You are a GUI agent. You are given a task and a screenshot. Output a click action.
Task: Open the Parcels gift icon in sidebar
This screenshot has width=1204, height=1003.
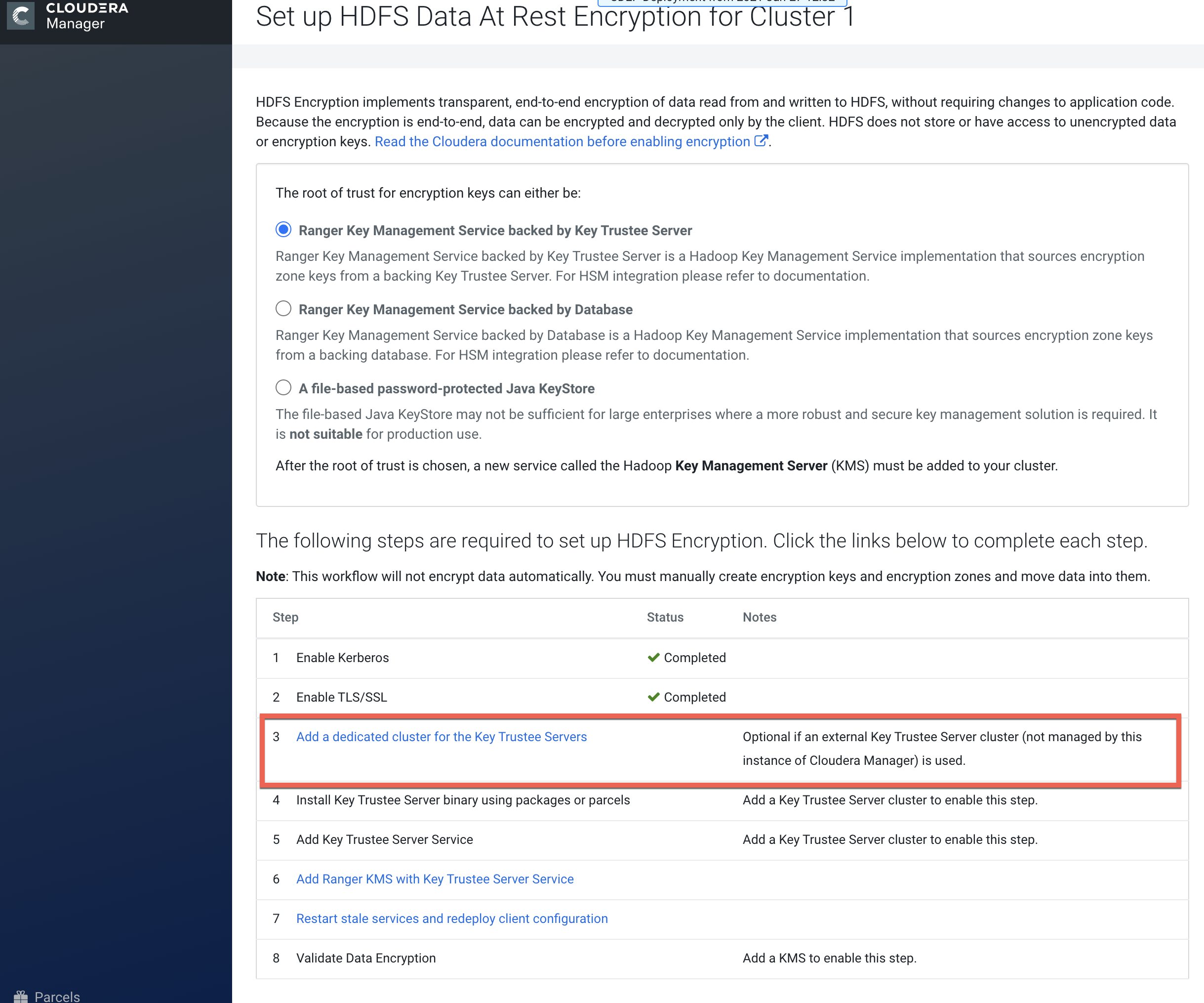[x=21, y=997]
